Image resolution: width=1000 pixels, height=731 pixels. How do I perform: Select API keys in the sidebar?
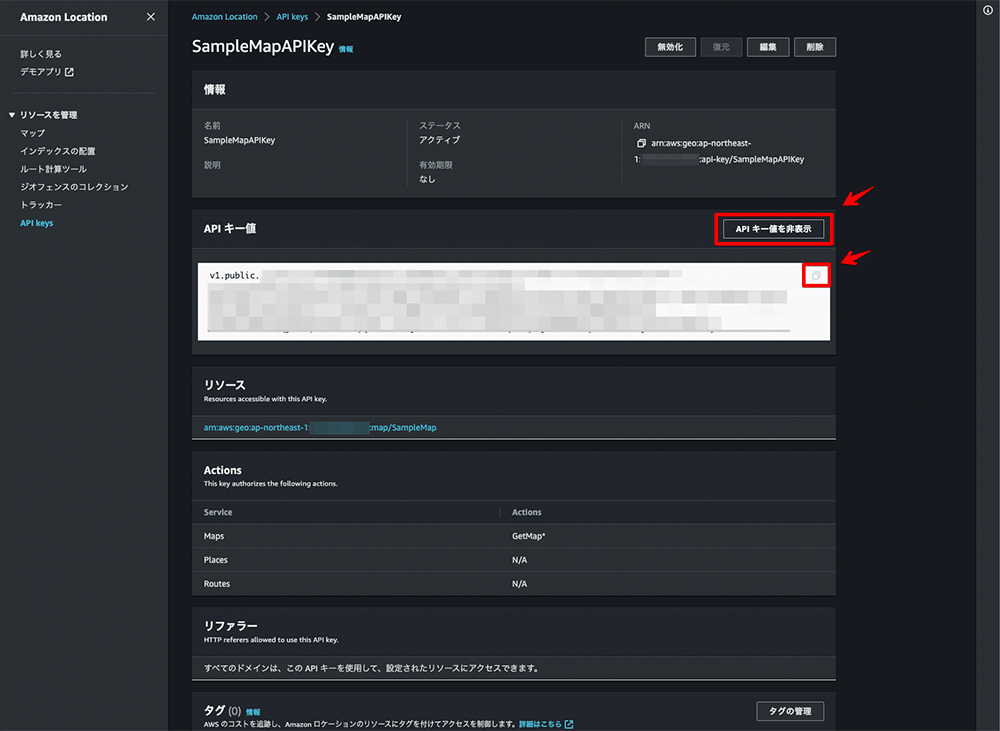(36, 223)
